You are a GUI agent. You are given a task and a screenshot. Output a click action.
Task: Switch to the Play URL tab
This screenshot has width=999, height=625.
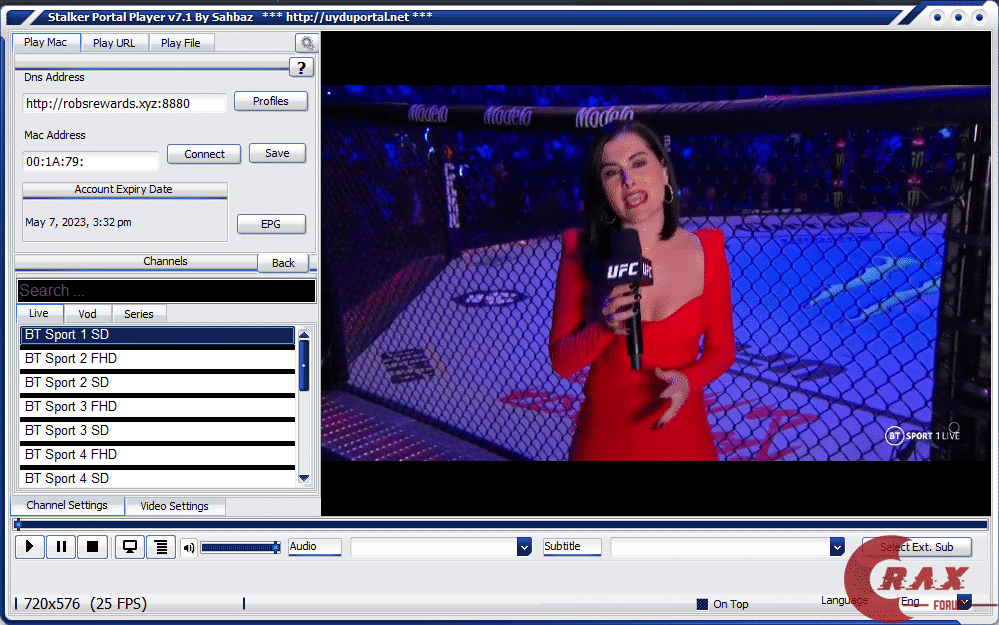114,43
